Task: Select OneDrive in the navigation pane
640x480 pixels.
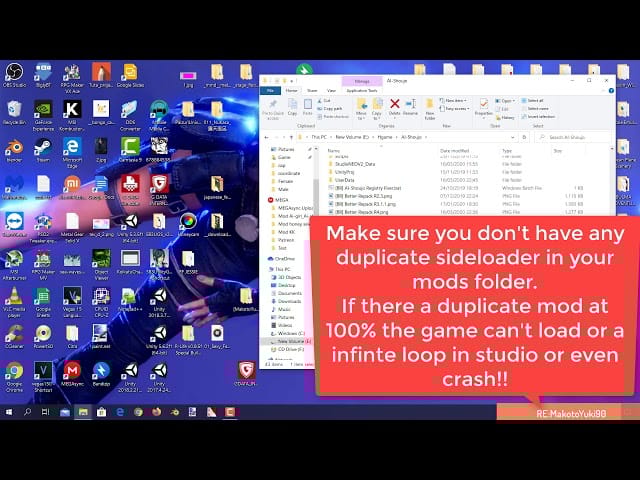Action: pyautogui.click(x=287, y=258)
